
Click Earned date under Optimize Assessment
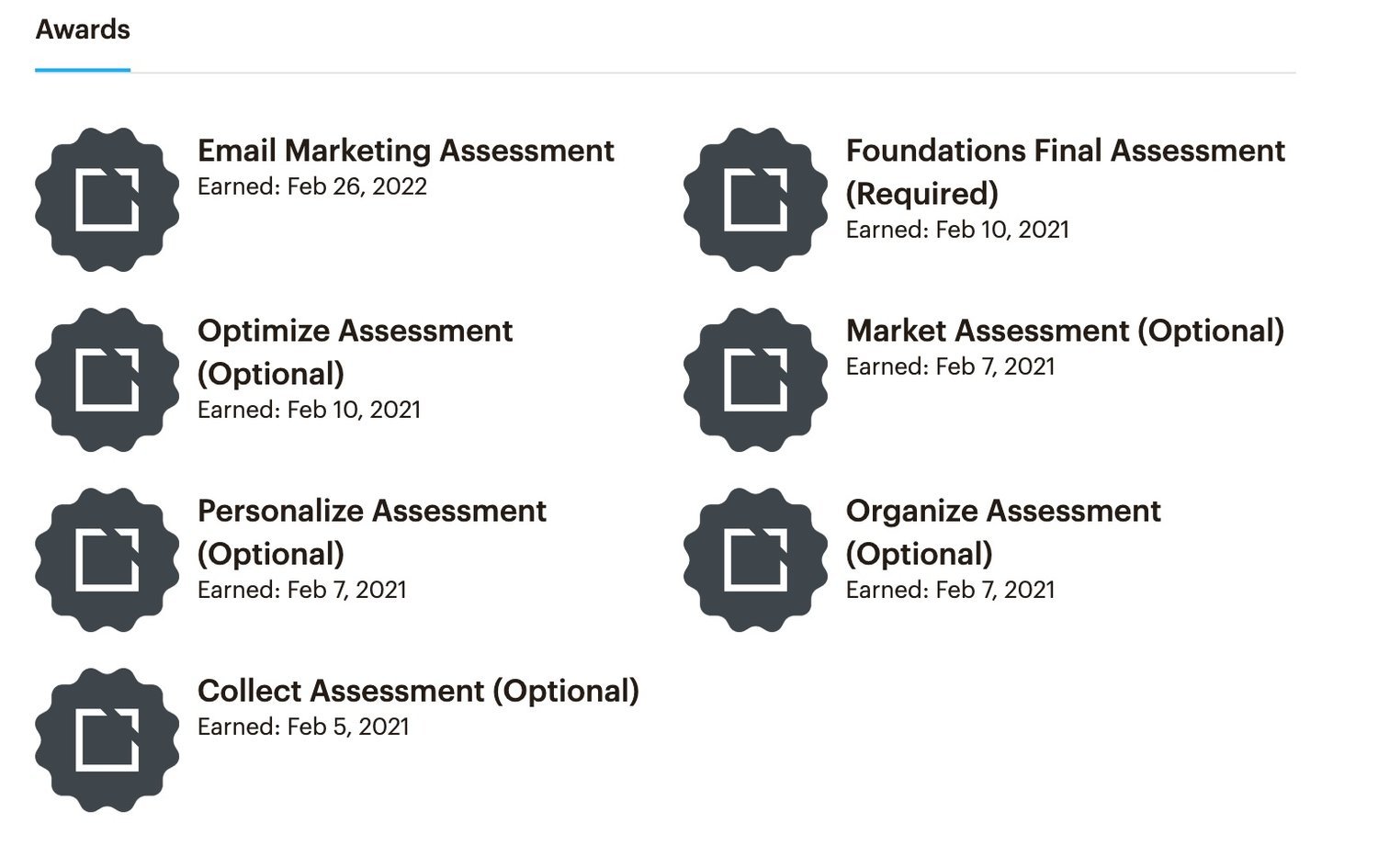pos(309,410)
